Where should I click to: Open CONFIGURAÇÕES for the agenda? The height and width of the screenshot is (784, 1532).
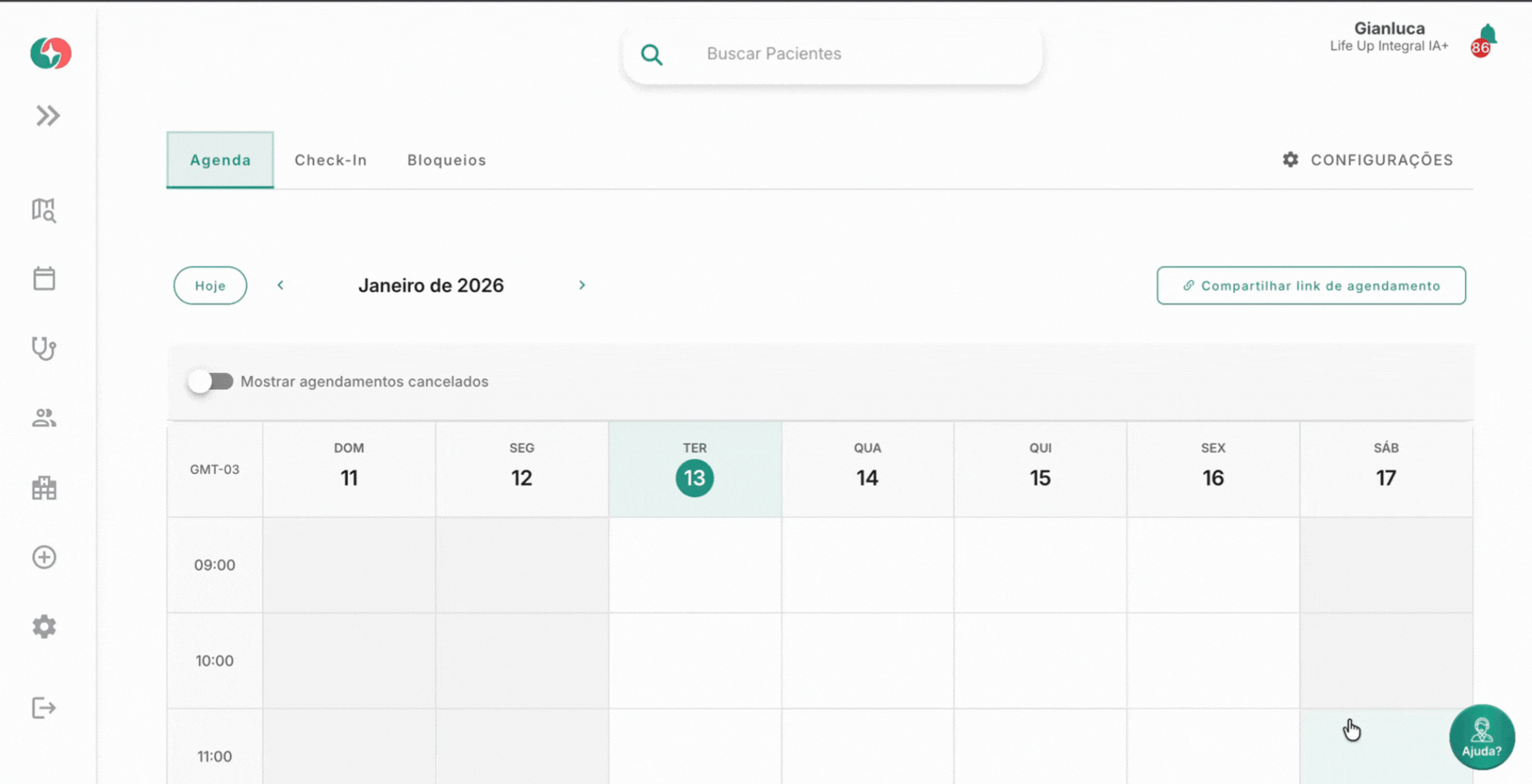[1368, 160]
